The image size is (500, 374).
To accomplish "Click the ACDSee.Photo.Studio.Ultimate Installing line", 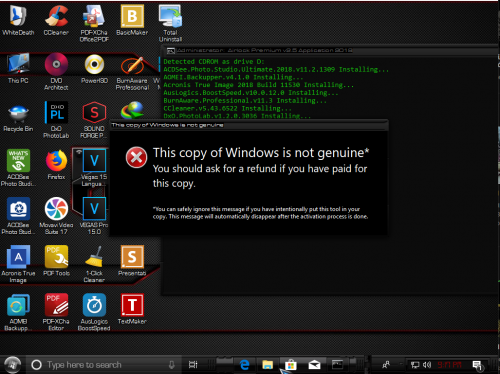I will 276,69.
